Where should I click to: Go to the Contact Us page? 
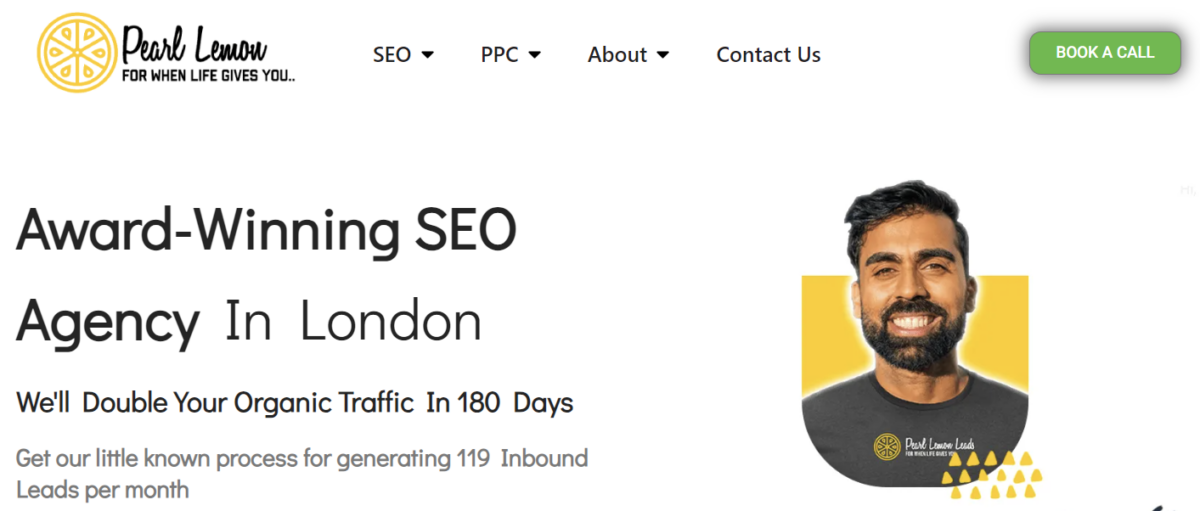point(768,55)
